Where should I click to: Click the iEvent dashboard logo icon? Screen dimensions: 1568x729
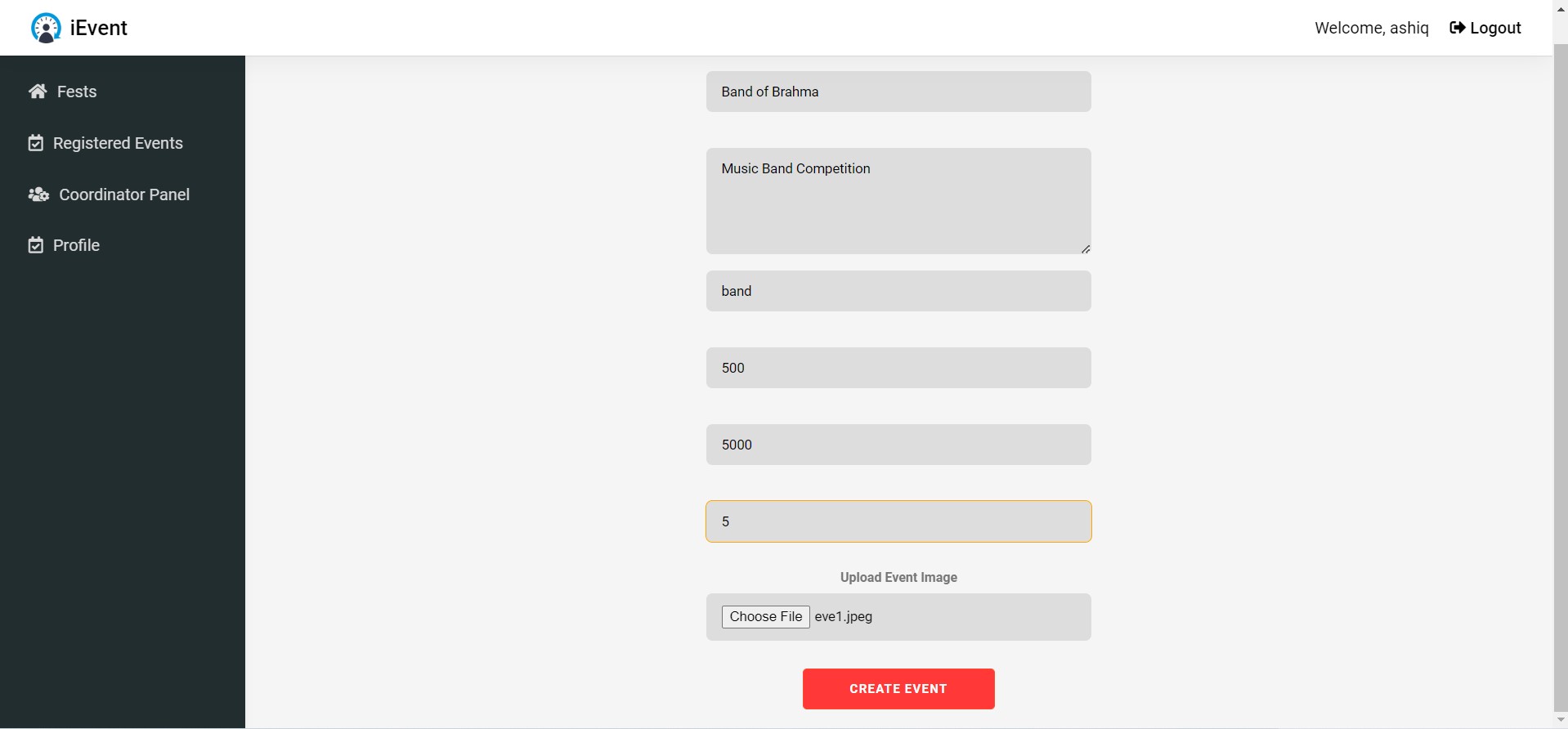pyautogui.click(x=47, y=26)
